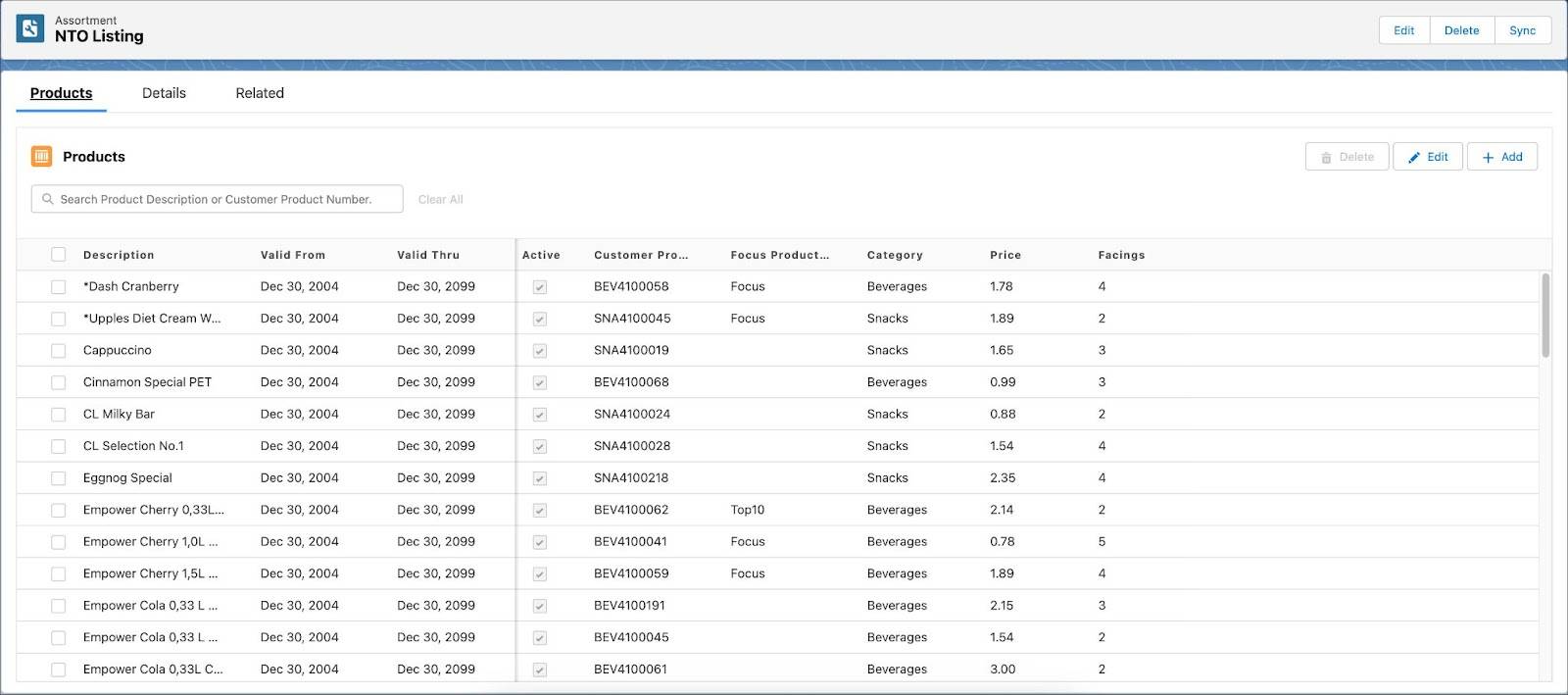
Task: Click the Description column header
Action: pos(119,255)
